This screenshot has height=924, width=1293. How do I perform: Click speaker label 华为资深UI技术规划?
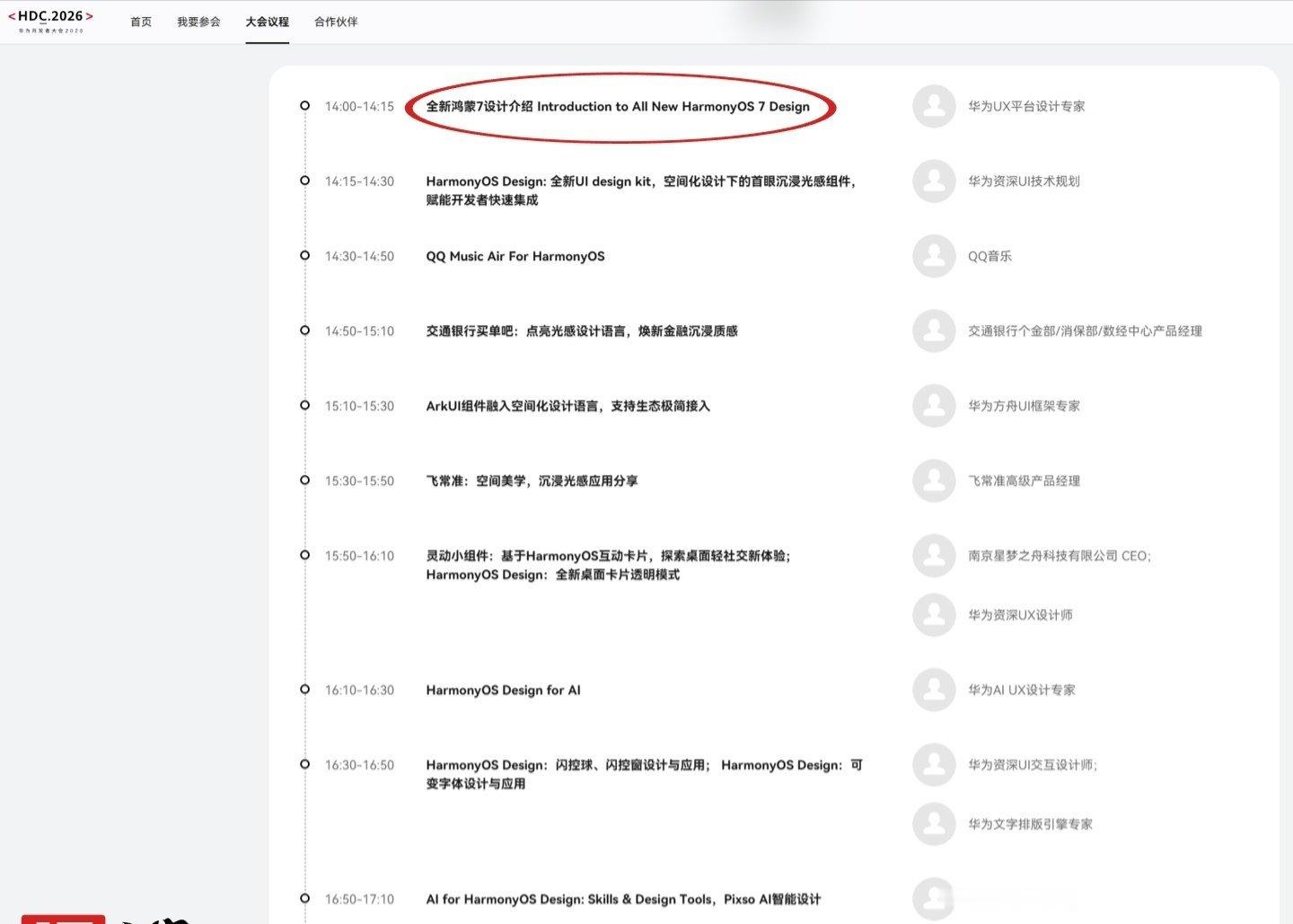coord(1024,181)
